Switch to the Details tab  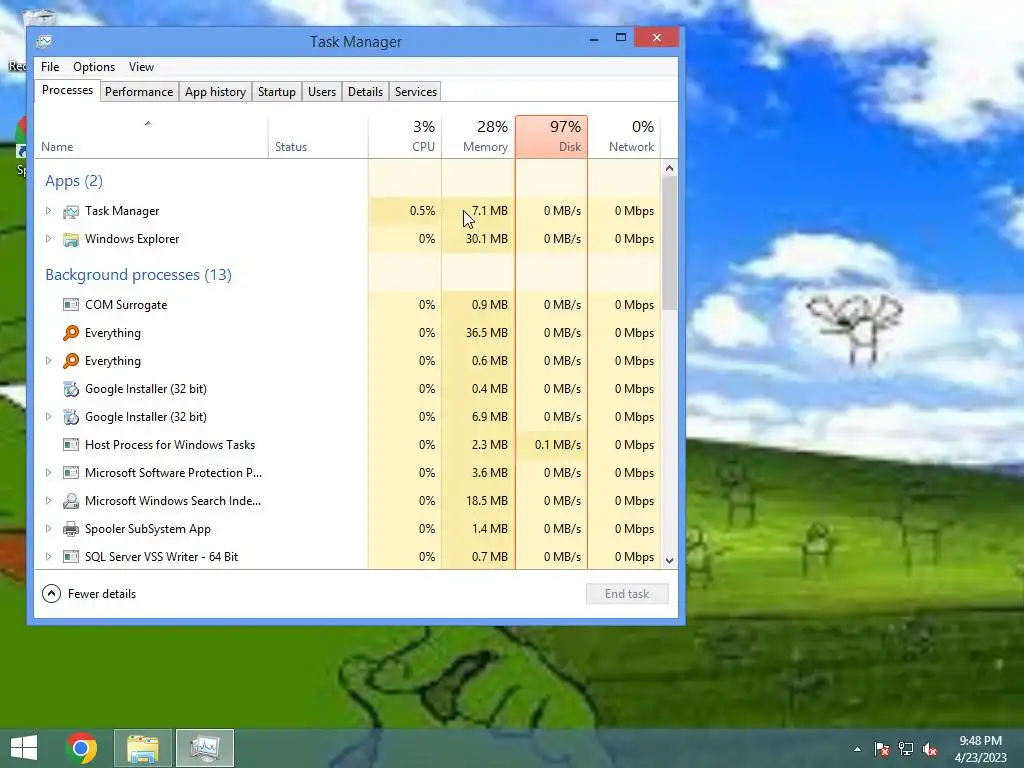tap(365, 92)
